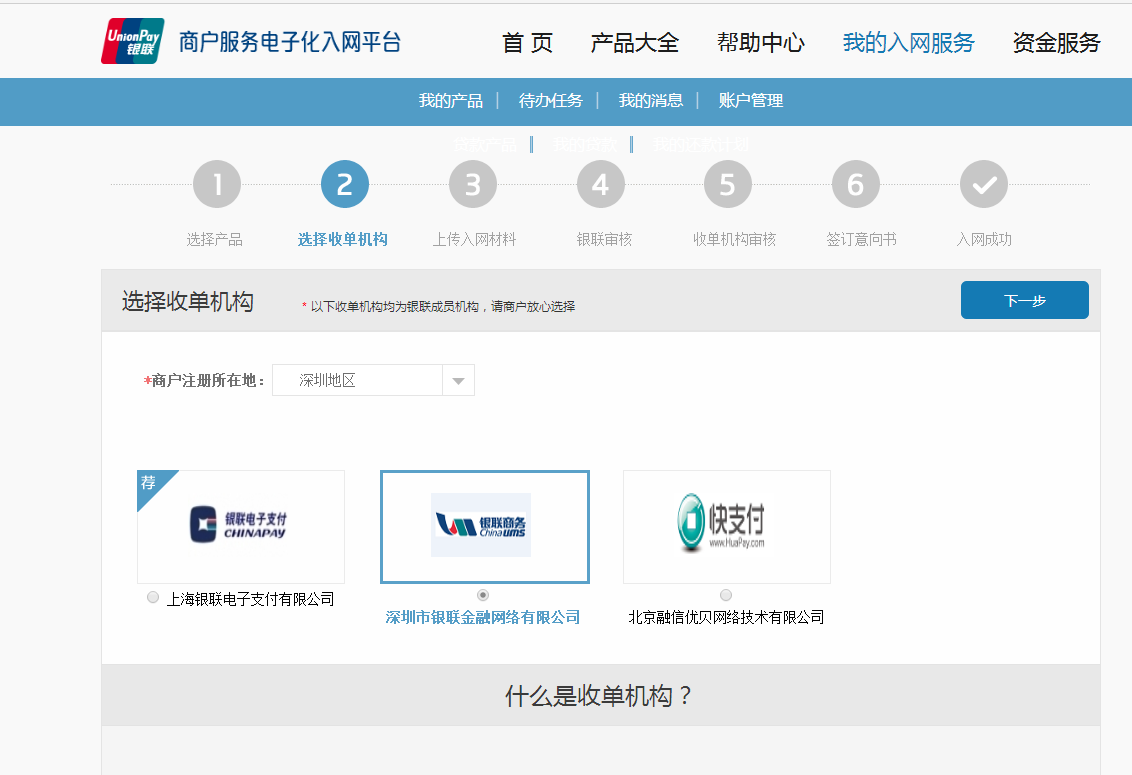Viewport: 1132px width, 775px height.
Task: Click the 深圳地区 region combo box
Action: (357, 381)
